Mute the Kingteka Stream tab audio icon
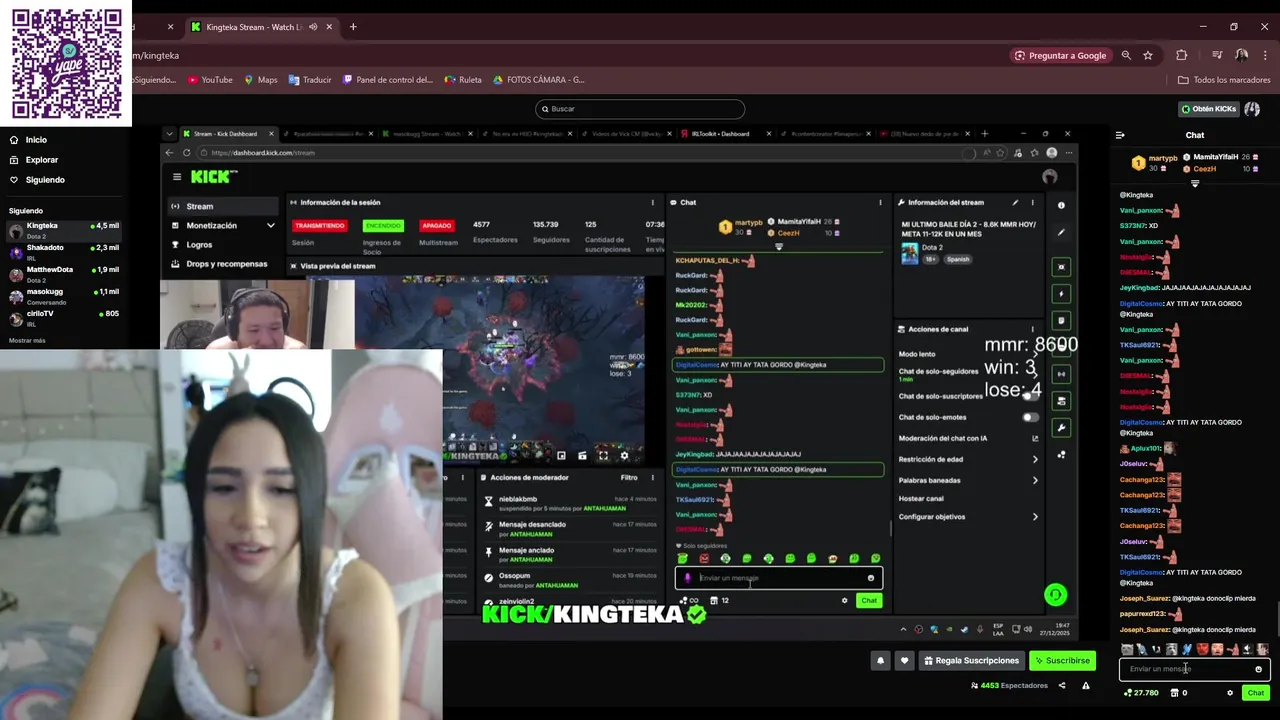 [314, 27]
